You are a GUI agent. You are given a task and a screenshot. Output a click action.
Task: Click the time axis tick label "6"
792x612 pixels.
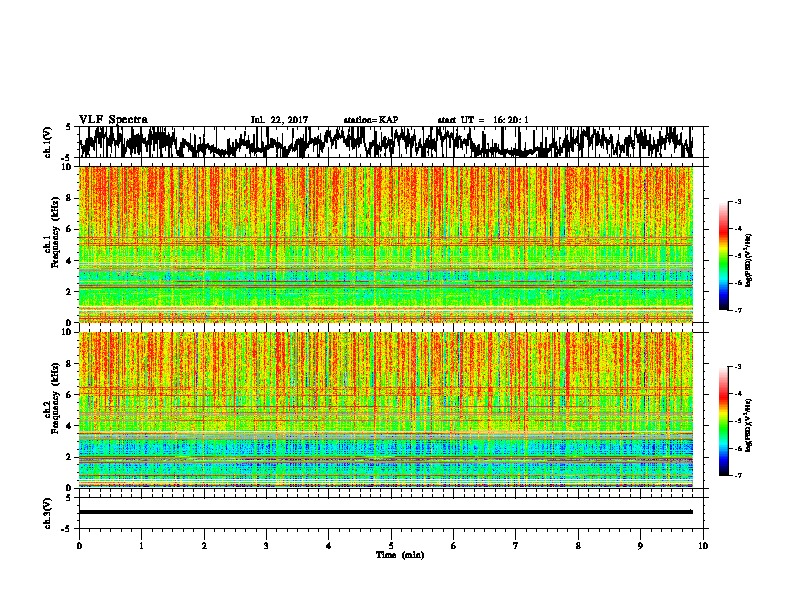pyautogui.click(x=454, y=546)
